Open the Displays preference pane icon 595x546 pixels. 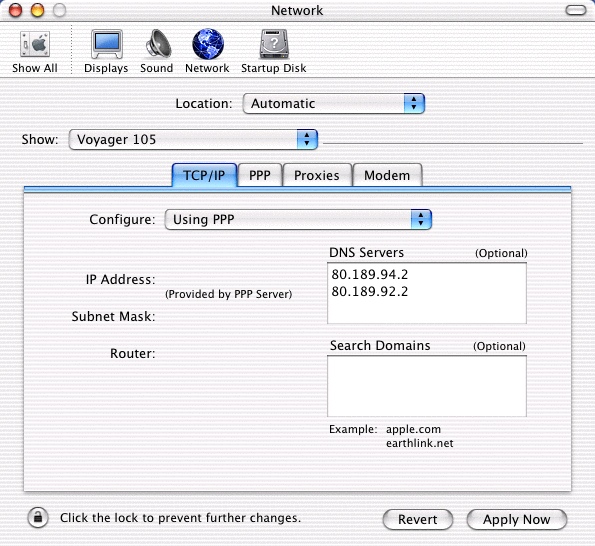tap(107, 44)
